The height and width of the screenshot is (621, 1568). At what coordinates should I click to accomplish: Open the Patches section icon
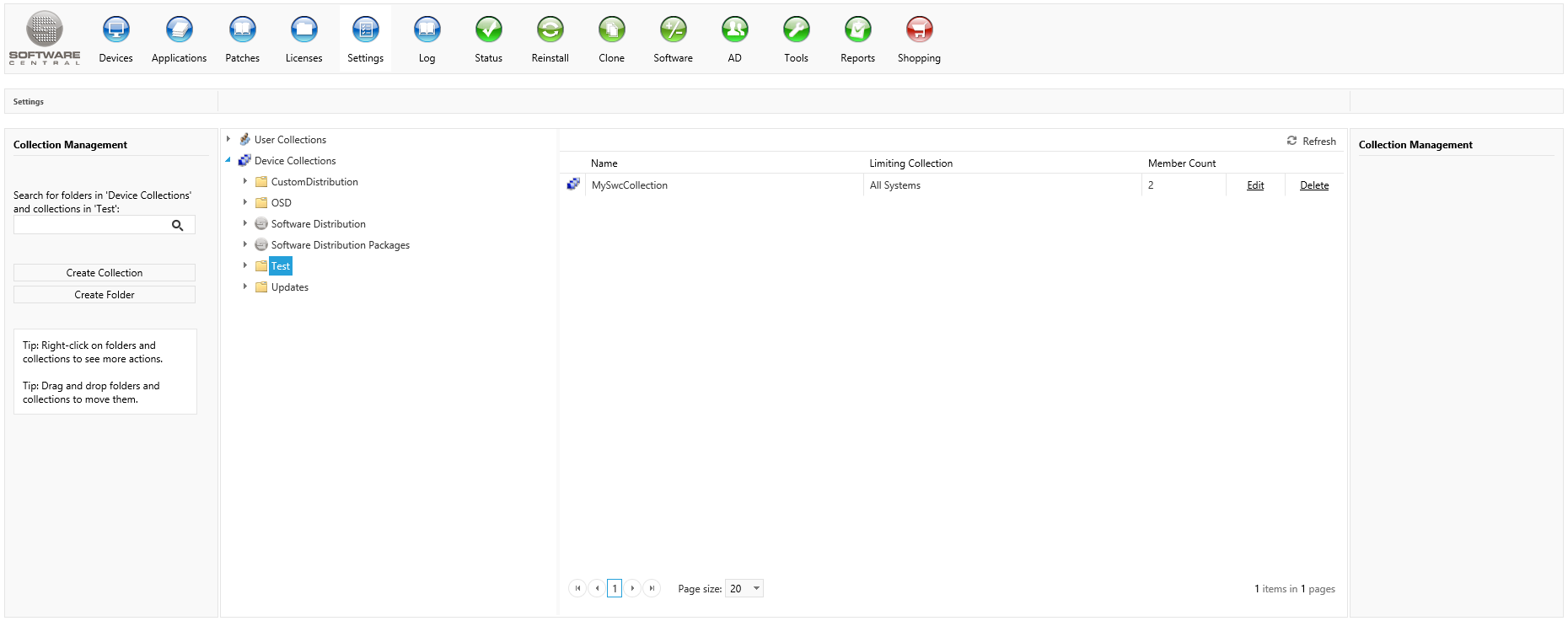(242, 30)
